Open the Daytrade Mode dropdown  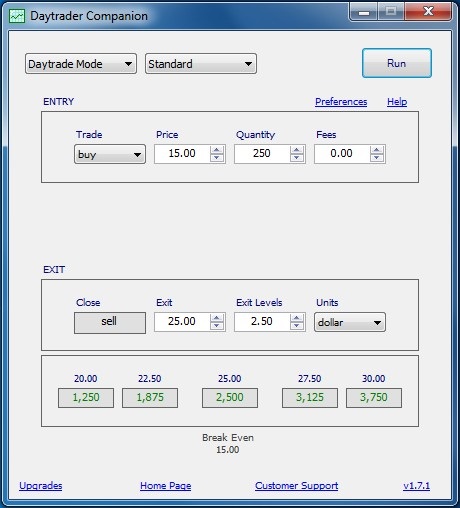[x=81, y=64]
